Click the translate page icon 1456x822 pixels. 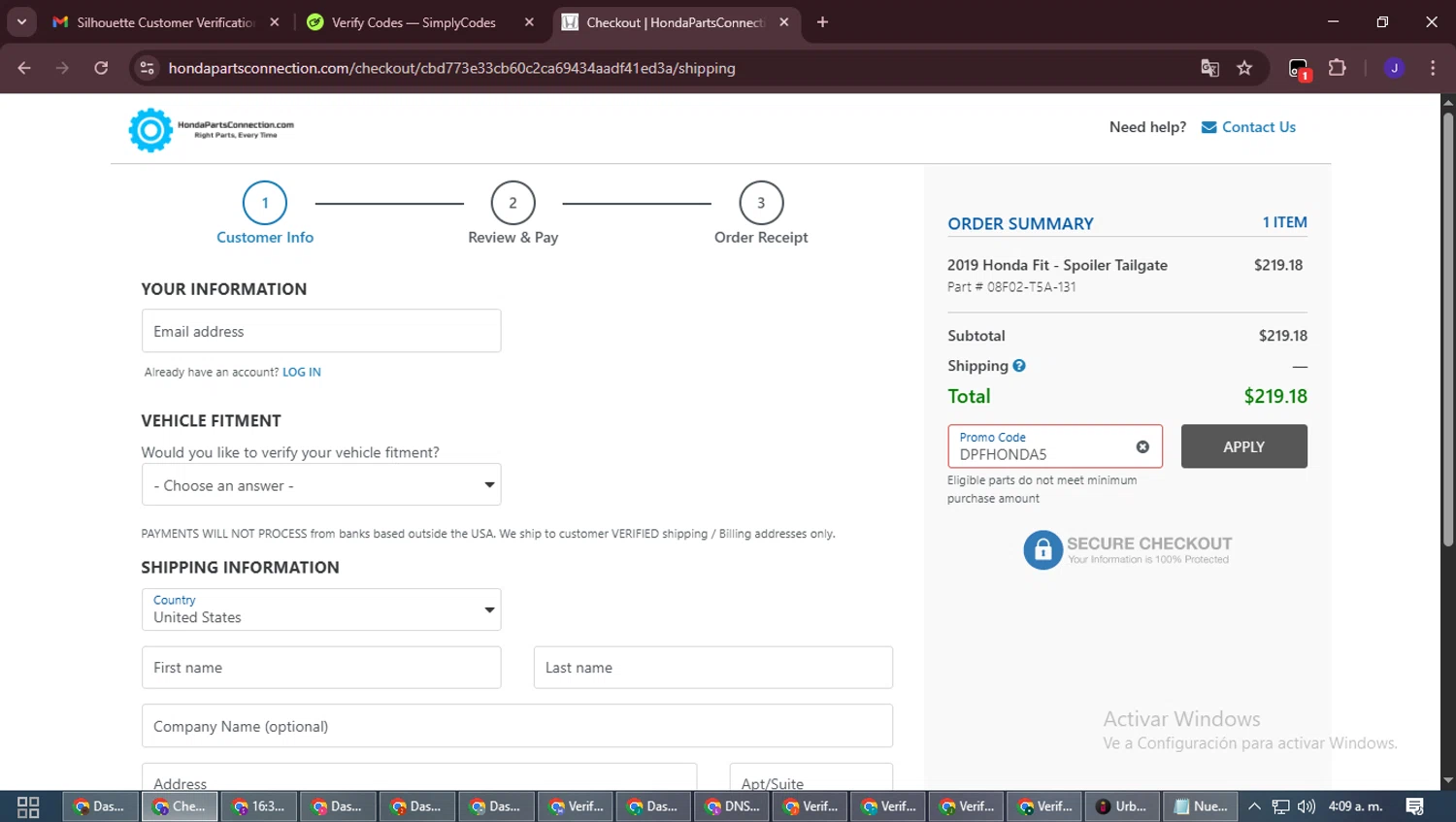click(x=1209, y=68)
